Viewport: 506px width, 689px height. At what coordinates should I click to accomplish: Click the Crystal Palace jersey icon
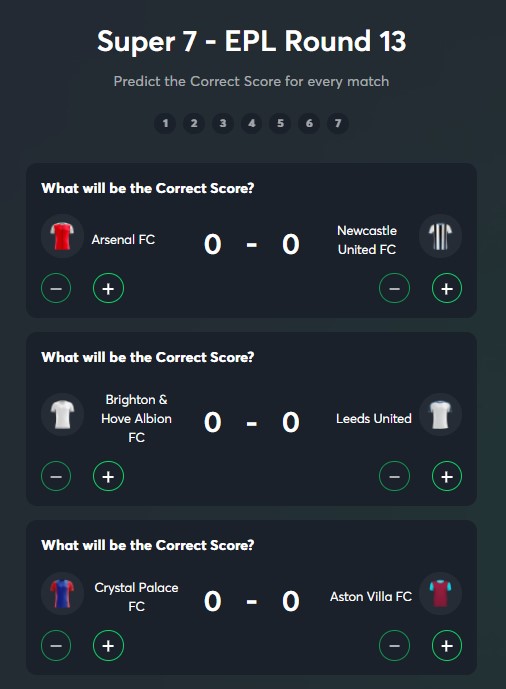[x=62, y=593]
